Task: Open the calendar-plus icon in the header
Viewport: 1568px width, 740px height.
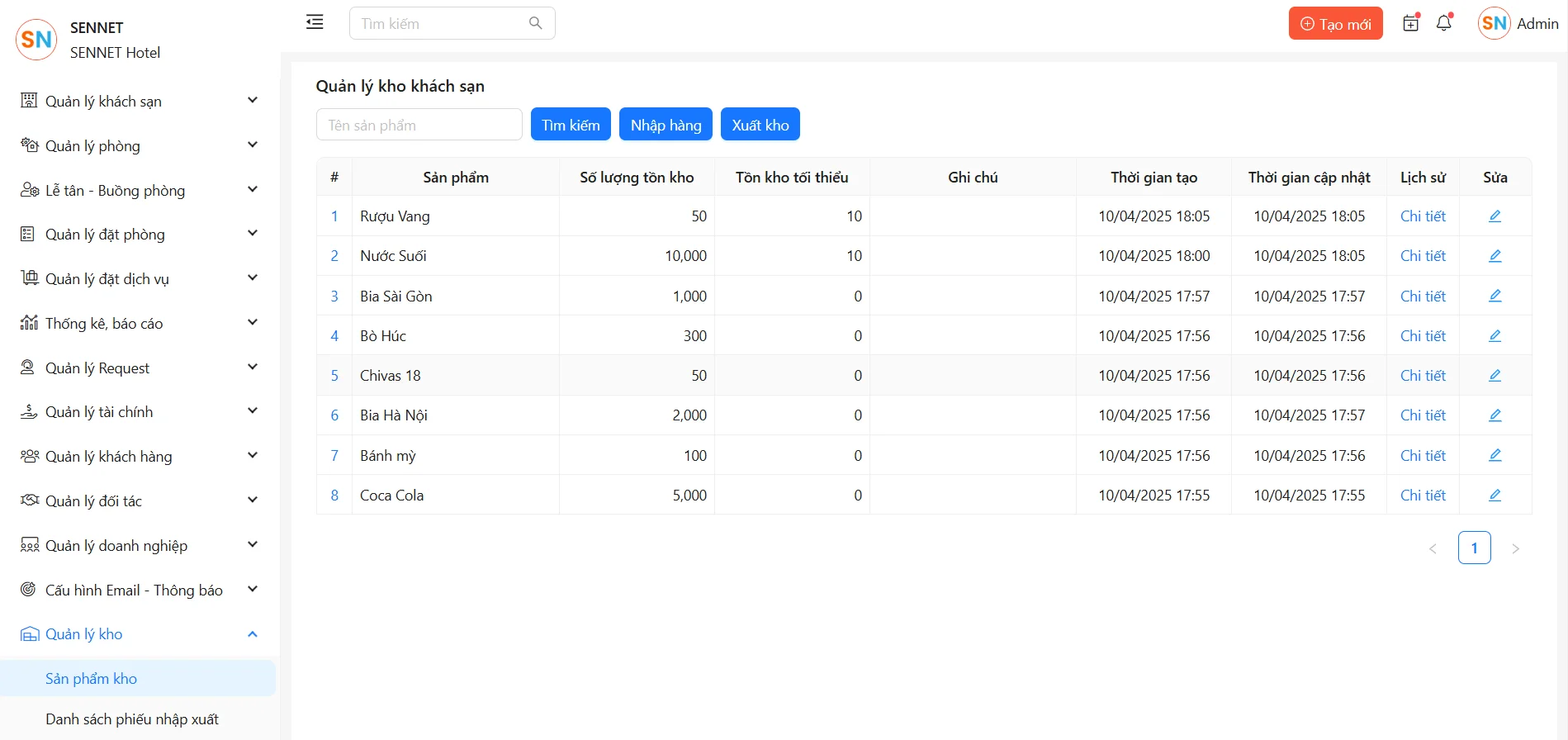Action: (1410, 23)
